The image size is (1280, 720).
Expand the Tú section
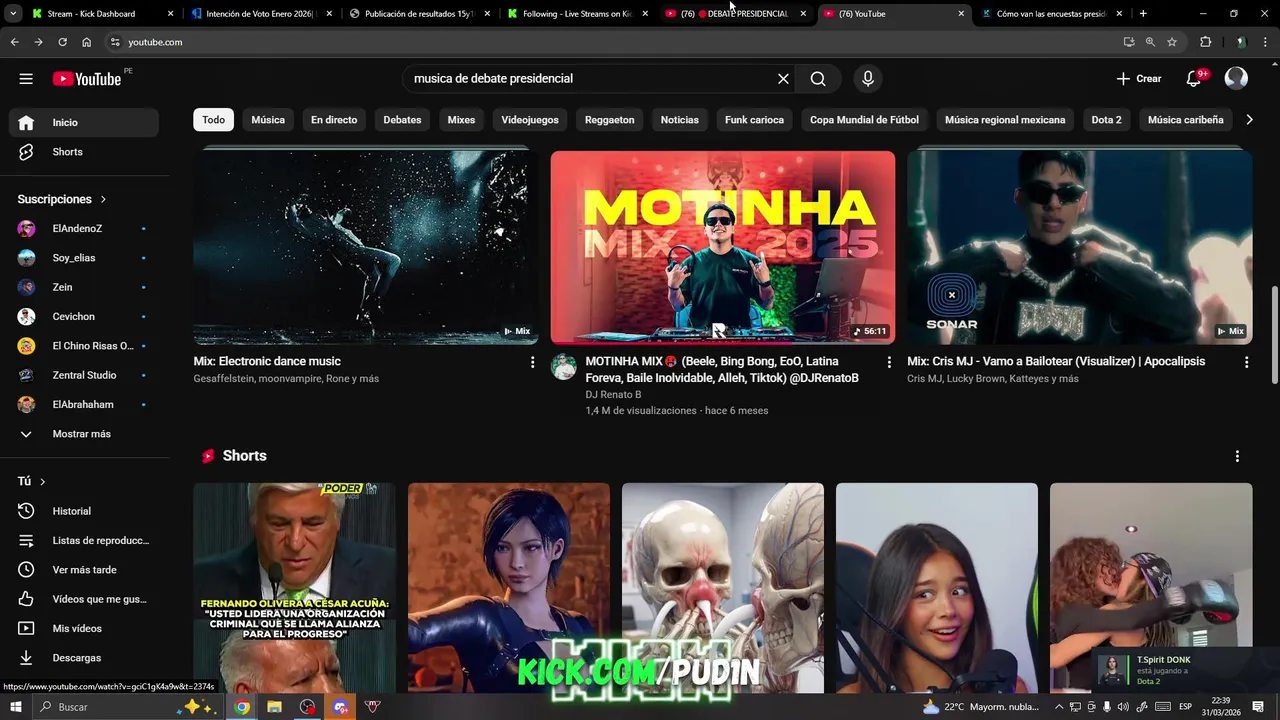pos(32,481)
